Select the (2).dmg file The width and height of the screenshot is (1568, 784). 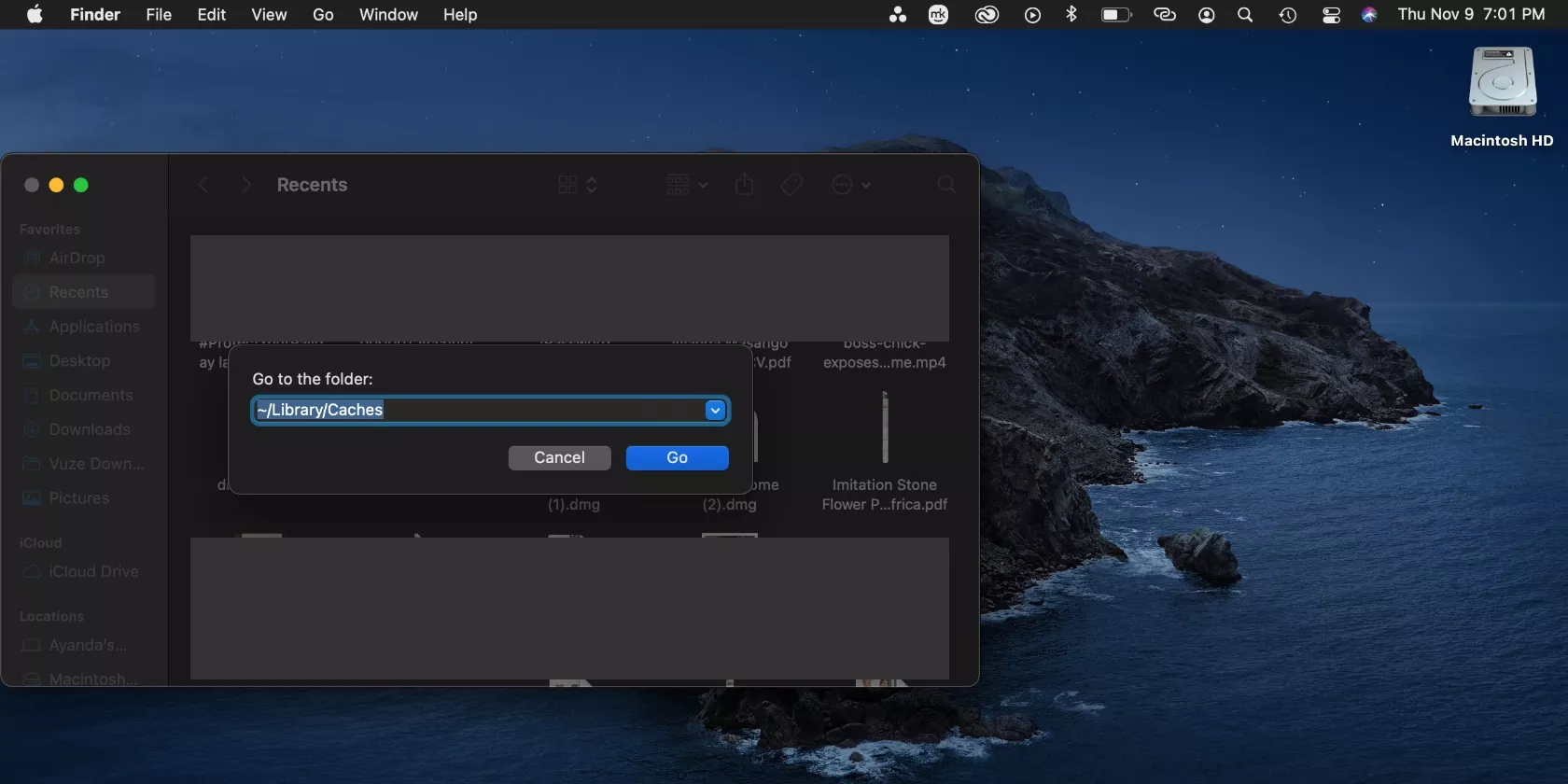tap(730, 504)
